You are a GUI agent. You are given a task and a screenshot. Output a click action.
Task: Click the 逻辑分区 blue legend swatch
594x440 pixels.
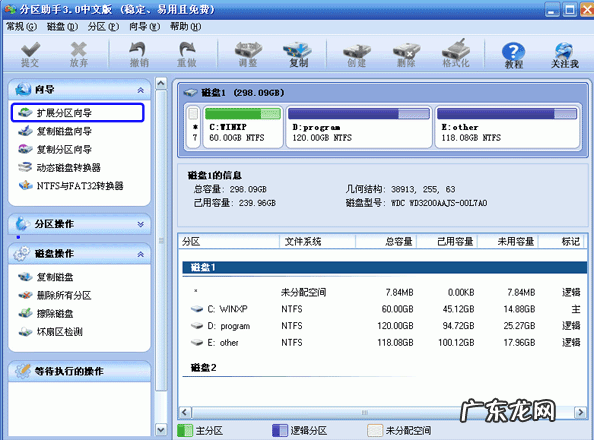click(280, 431)
